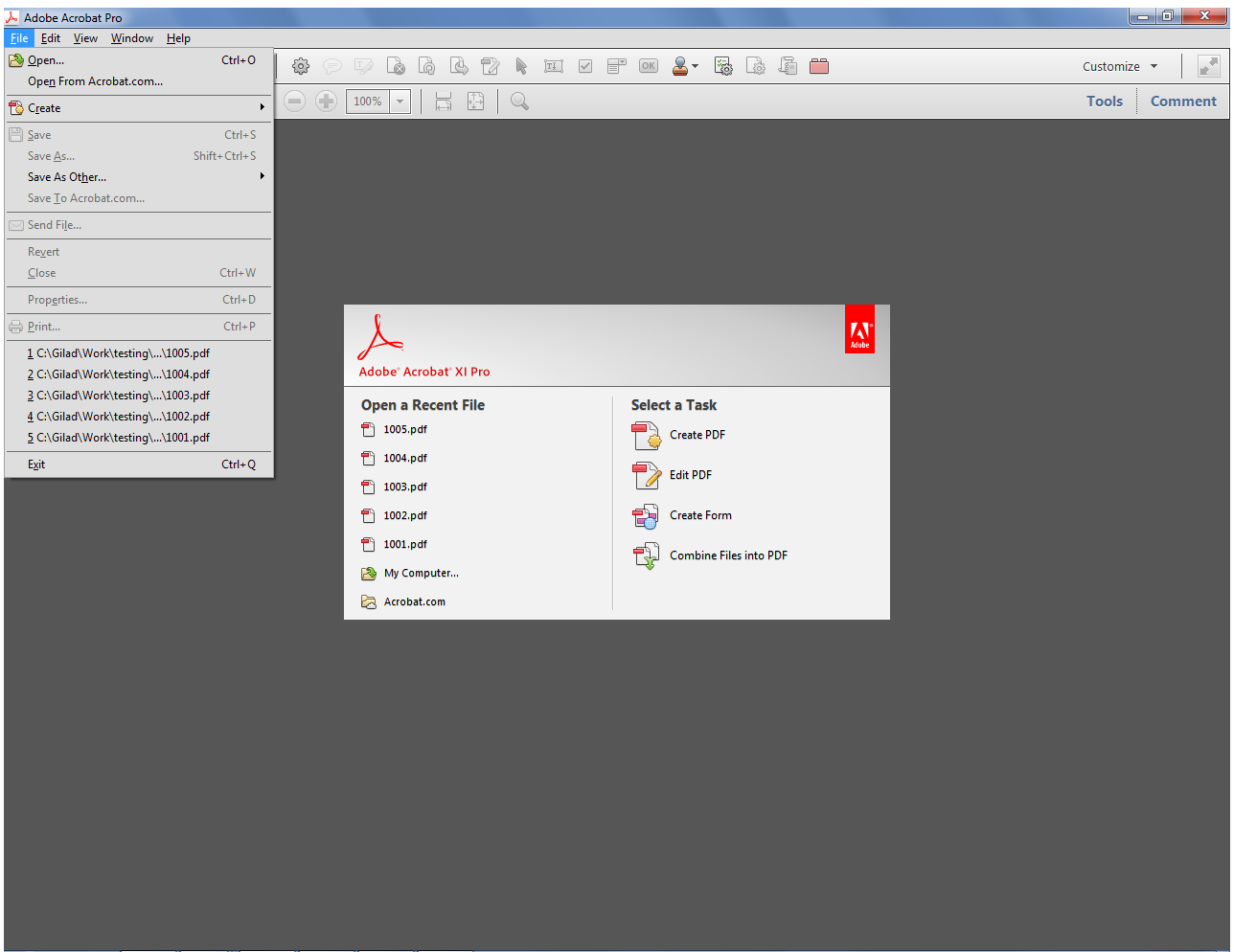Open the zoom level percentage dropdown
This screenshot has height=952, width=1234.
400,101
